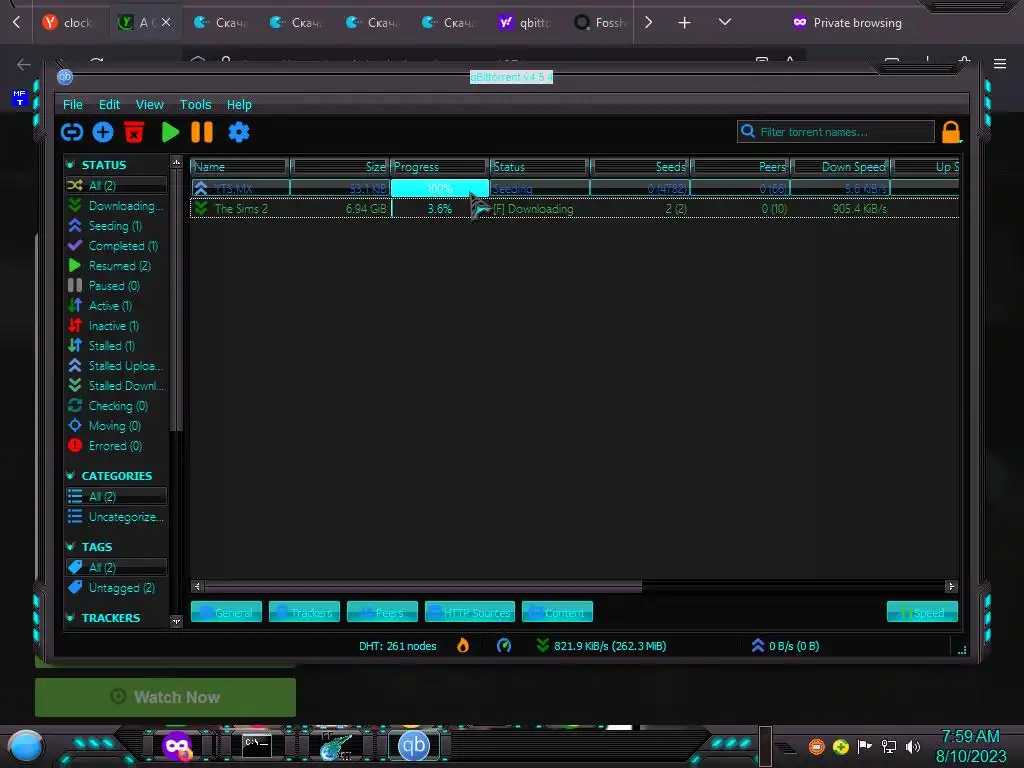The image size is (1024, 768).
Task: Click the orange lock UI icon
Action: tap(951, 133)
